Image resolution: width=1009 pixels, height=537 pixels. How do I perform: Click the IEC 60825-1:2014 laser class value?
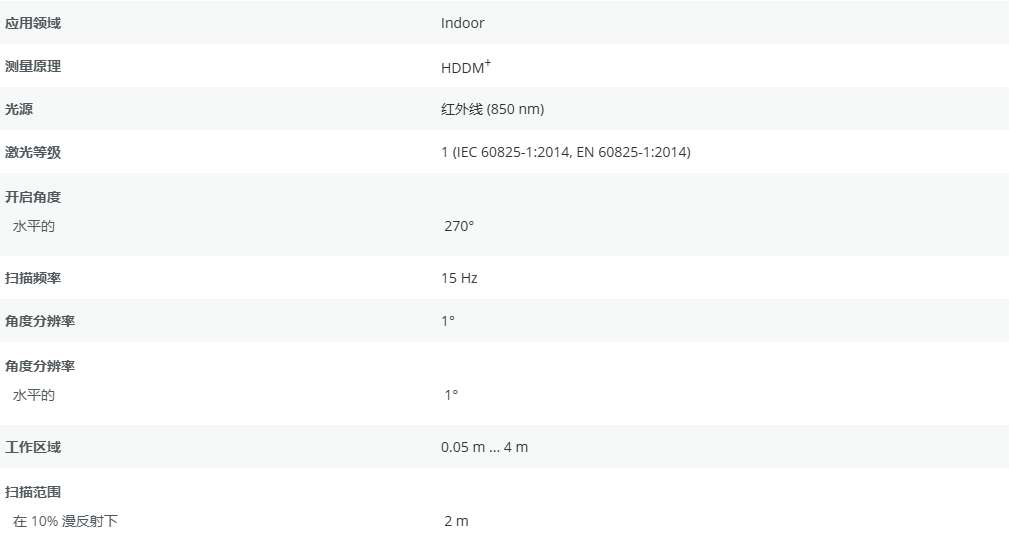pyautogui.click(x=565, y=152)
